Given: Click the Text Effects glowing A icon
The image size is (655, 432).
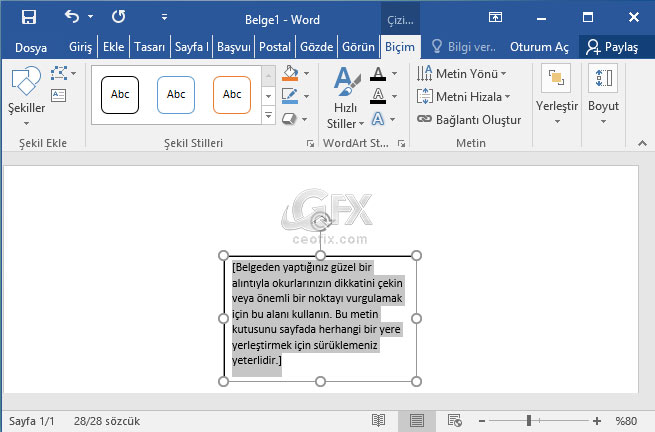Looking at the screenshot, I should tap(378, 119).
